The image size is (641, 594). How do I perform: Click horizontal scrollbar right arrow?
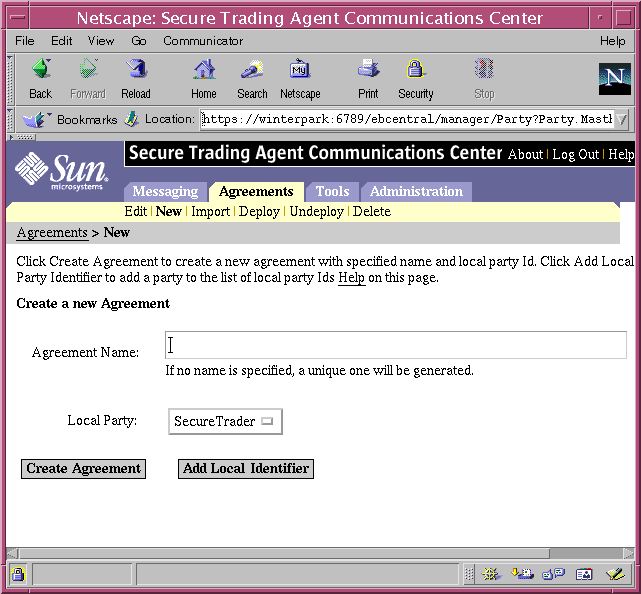coord(629,554)
